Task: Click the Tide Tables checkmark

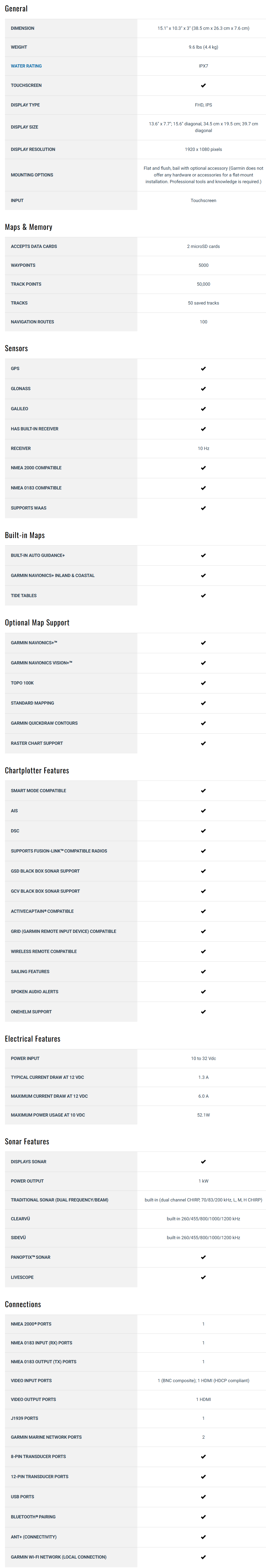Action: 203,595
